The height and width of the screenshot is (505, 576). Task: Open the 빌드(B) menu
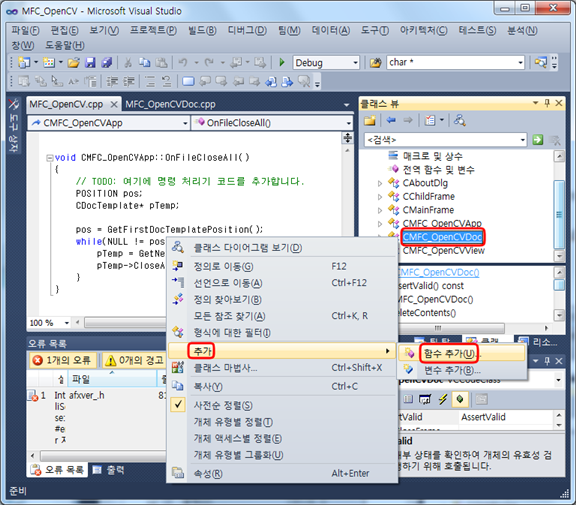202,30
